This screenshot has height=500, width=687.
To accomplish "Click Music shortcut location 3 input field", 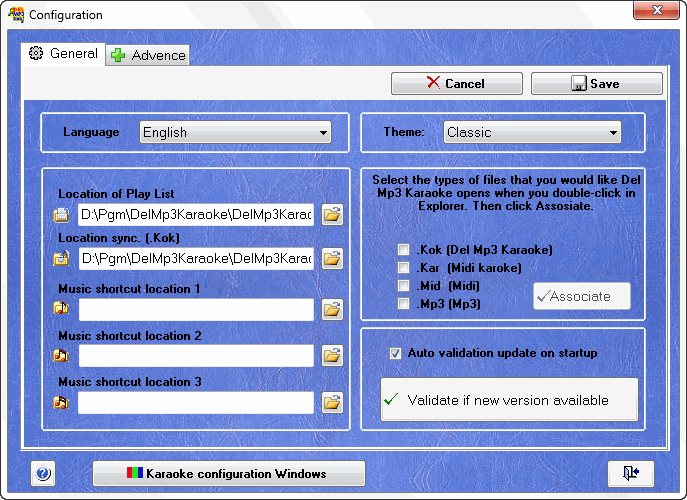I will 196,402.
